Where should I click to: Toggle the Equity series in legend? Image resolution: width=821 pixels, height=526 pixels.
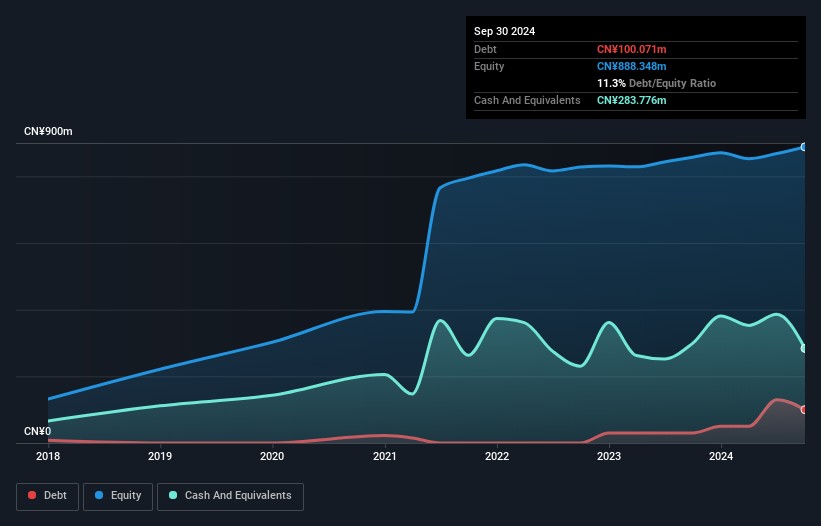117,496
